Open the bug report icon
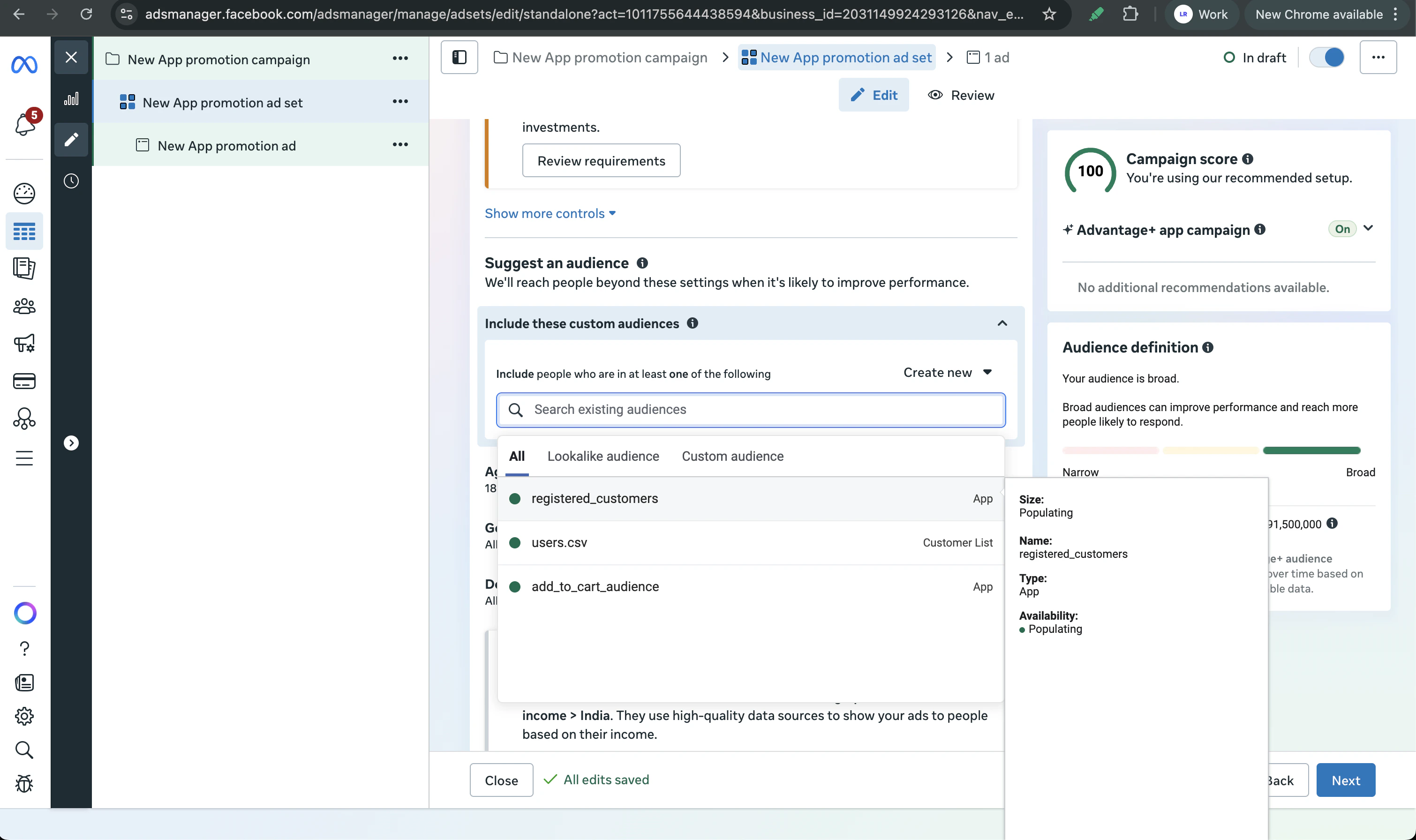This screenshot has width=1416, height=840. click(24, 783)
